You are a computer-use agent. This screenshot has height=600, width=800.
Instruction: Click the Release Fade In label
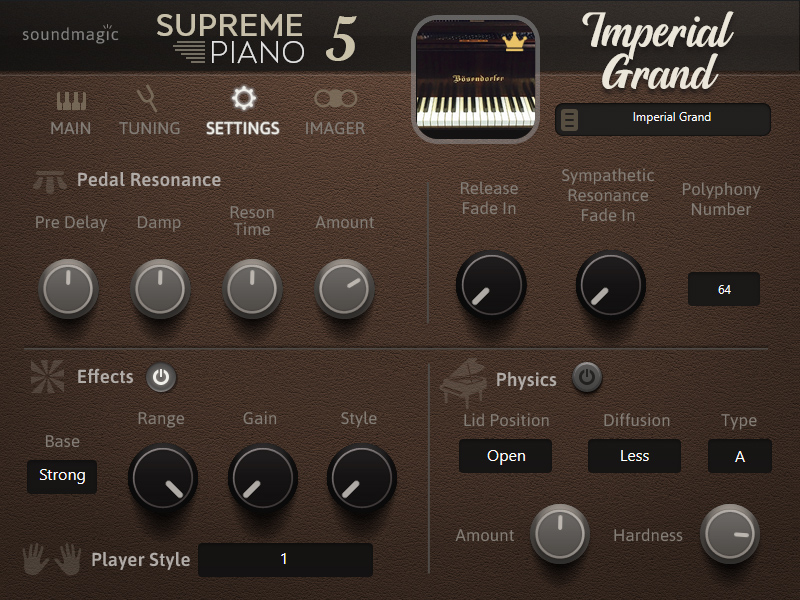pos(489,198)
